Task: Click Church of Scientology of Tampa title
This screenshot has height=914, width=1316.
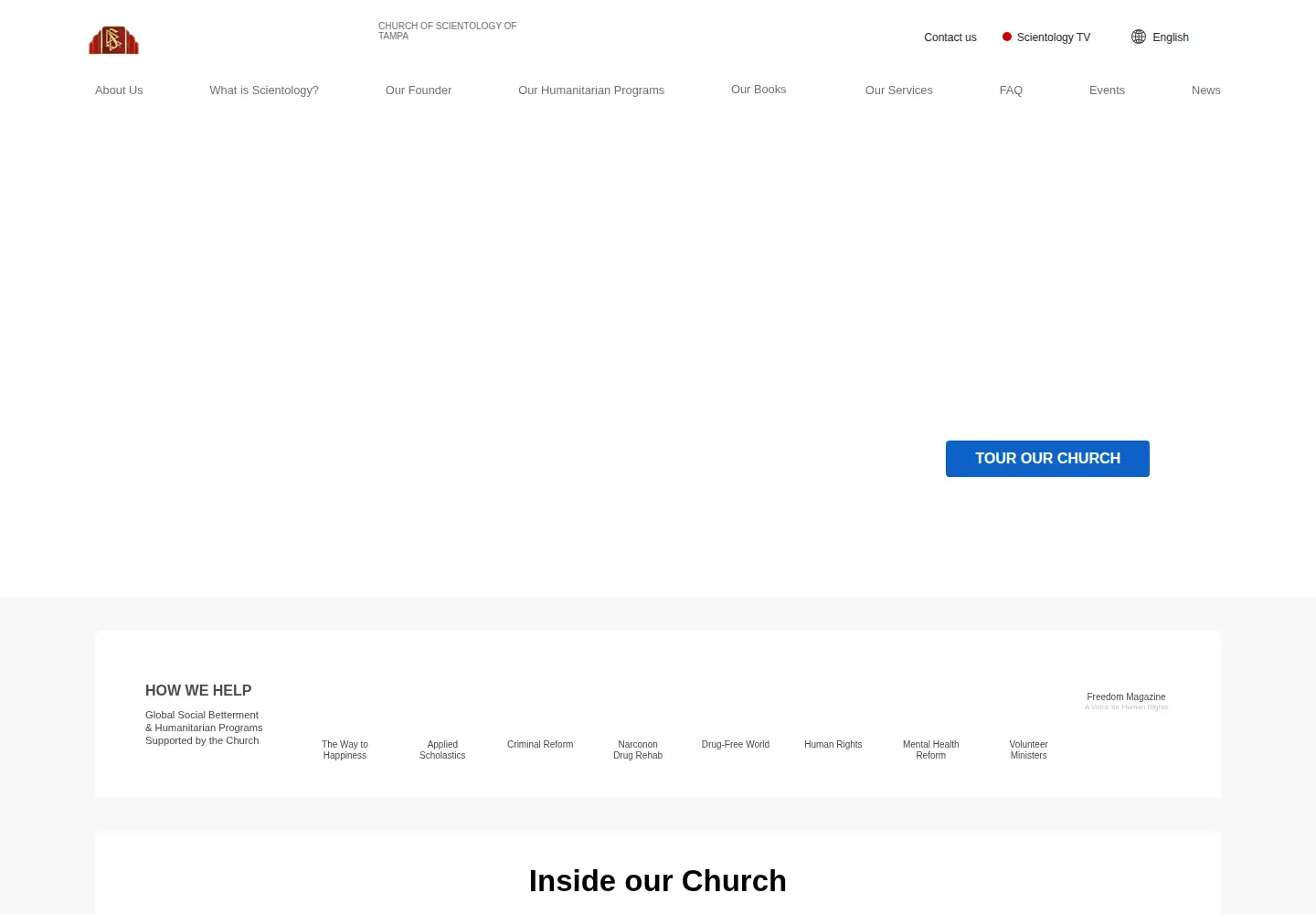Action: pos(448,31)
